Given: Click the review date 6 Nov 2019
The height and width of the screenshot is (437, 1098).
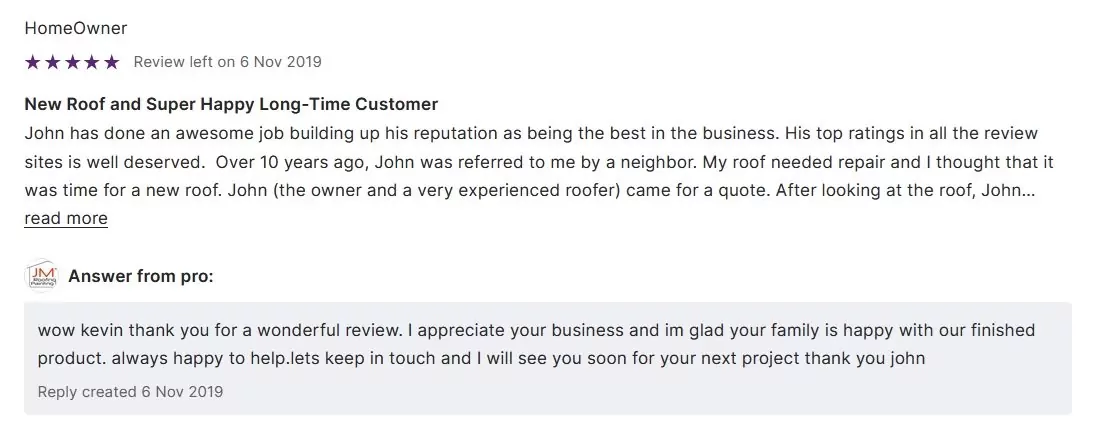Looking at the screenshot, I should tap(281, 62).
